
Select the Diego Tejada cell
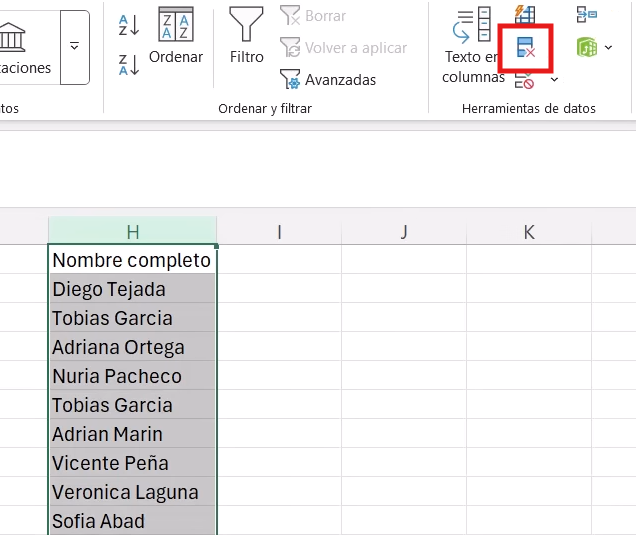click(132, 289)
